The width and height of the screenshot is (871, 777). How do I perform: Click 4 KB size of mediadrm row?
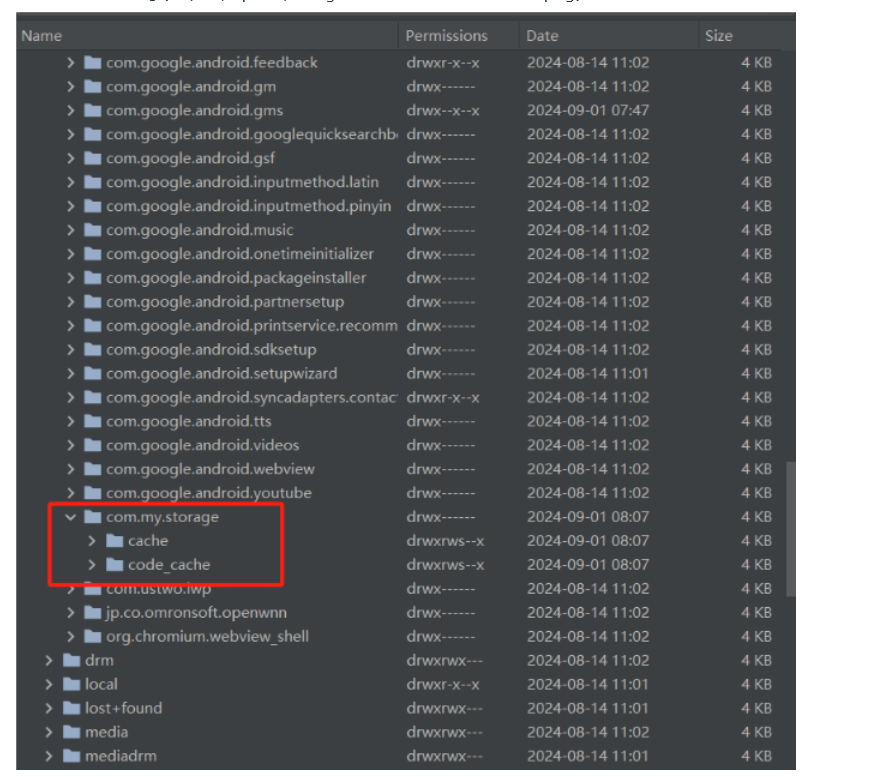(x=756, y=756)
